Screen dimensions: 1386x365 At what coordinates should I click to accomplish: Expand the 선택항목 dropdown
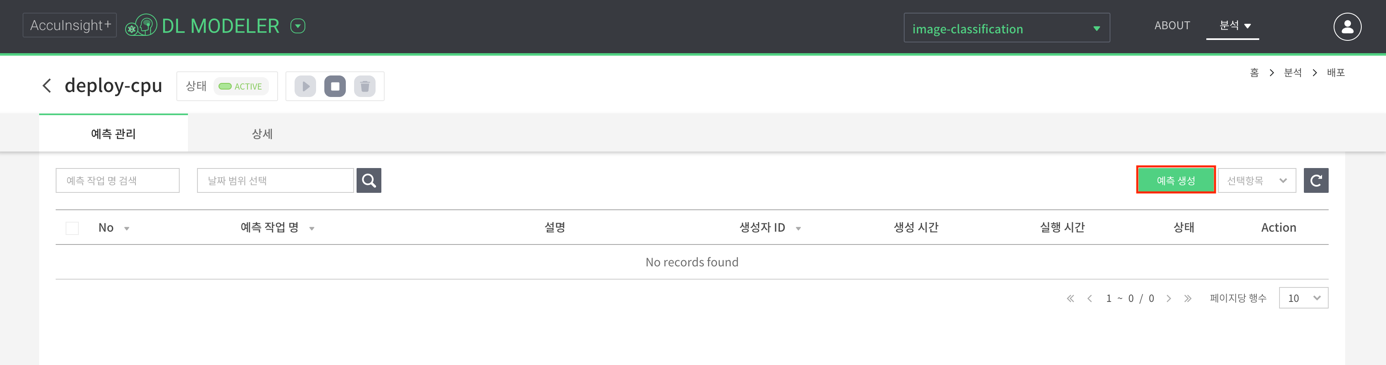point(1257,180)
